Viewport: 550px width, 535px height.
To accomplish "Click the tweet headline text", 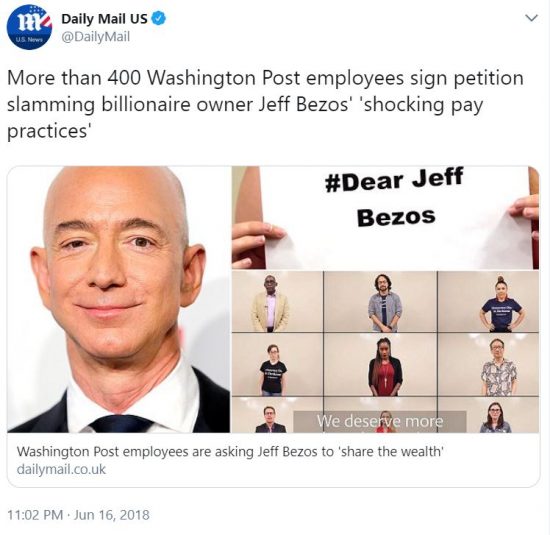I will [265, 104].
